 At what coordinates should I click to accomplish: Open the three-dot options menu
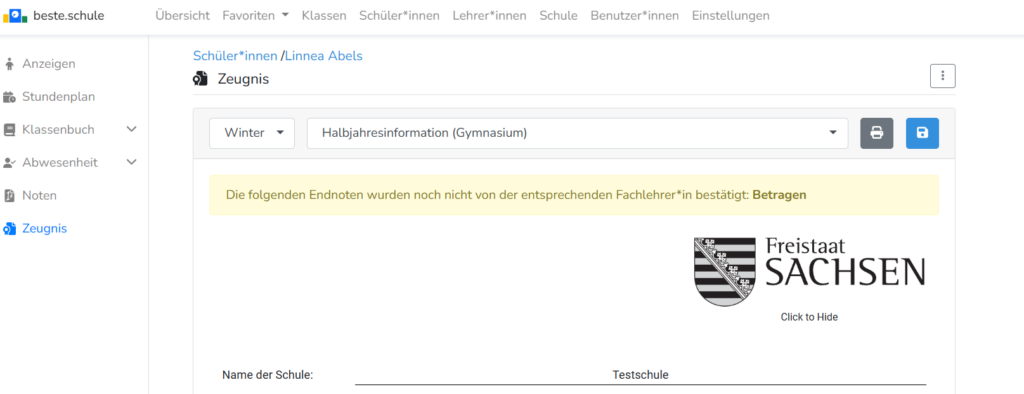(942, 76)
